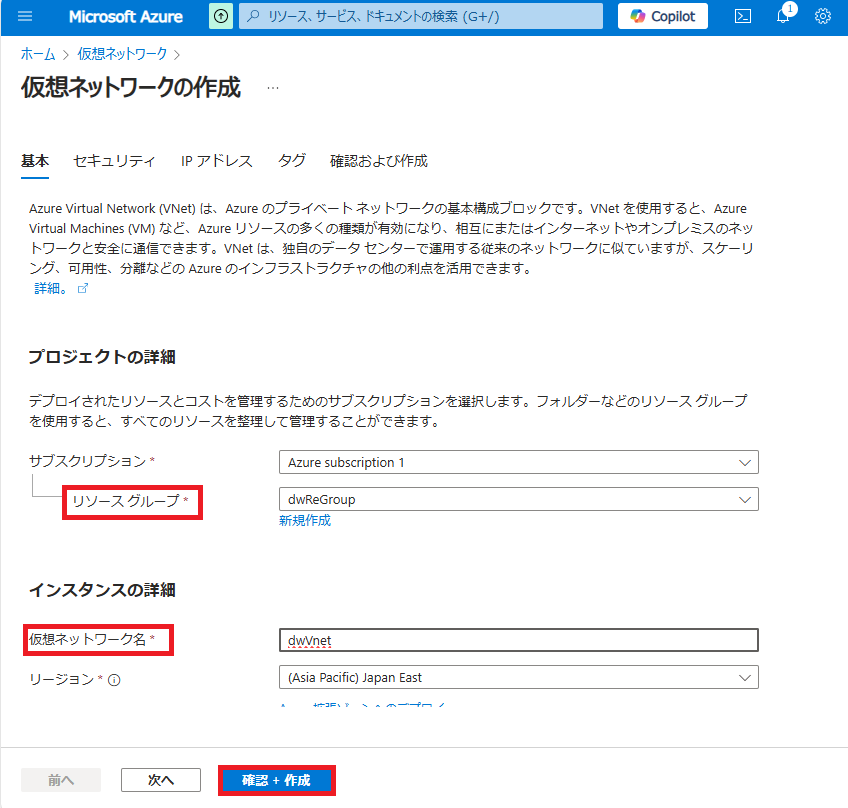Screen dimensions: 848x808
Task: Click the インスタンスの詳細 heading
Action: (x=102, y=590)
